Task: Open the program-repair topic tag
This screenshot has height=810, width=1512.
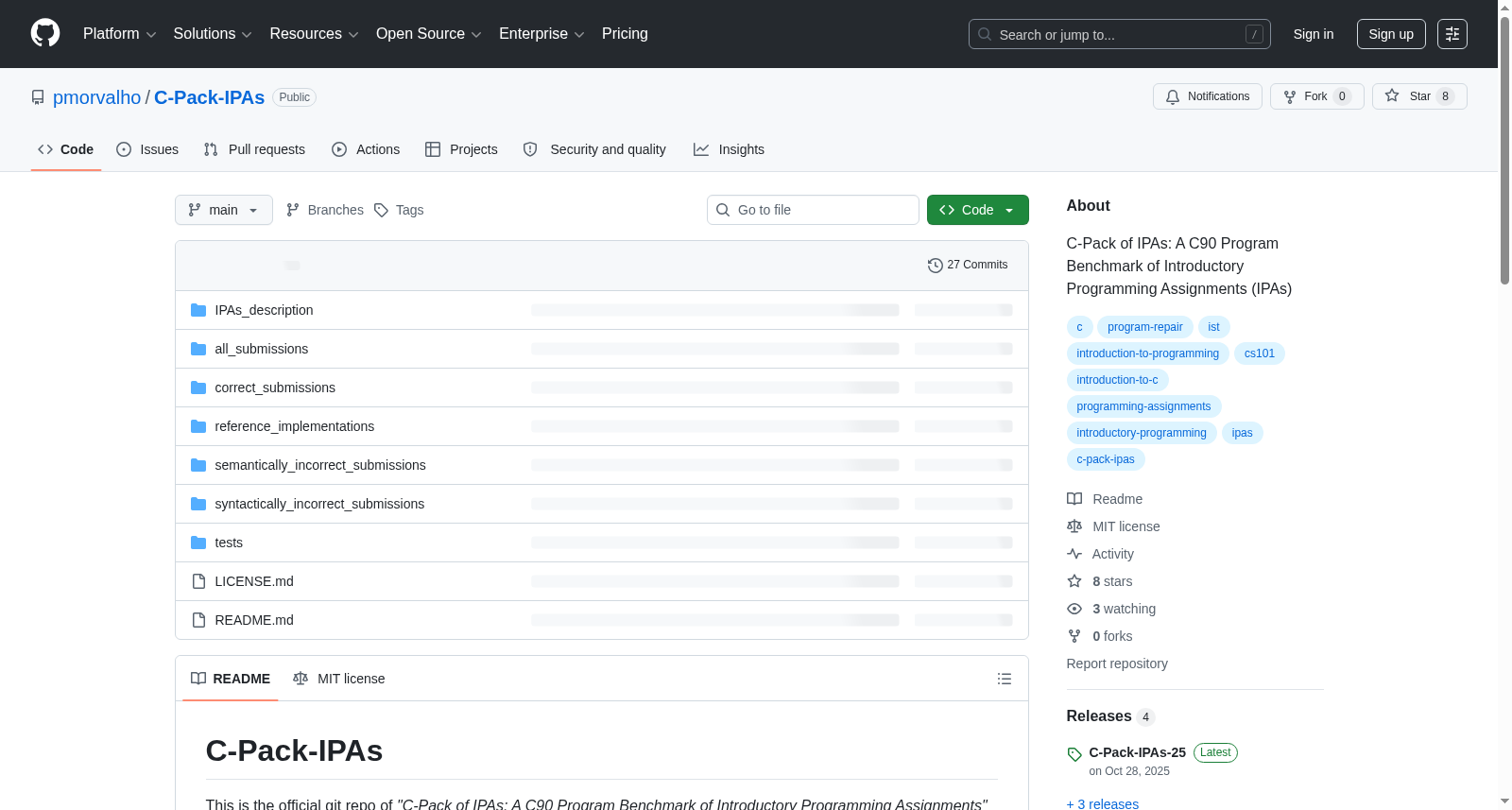Action: click(x=1145, y=327)
